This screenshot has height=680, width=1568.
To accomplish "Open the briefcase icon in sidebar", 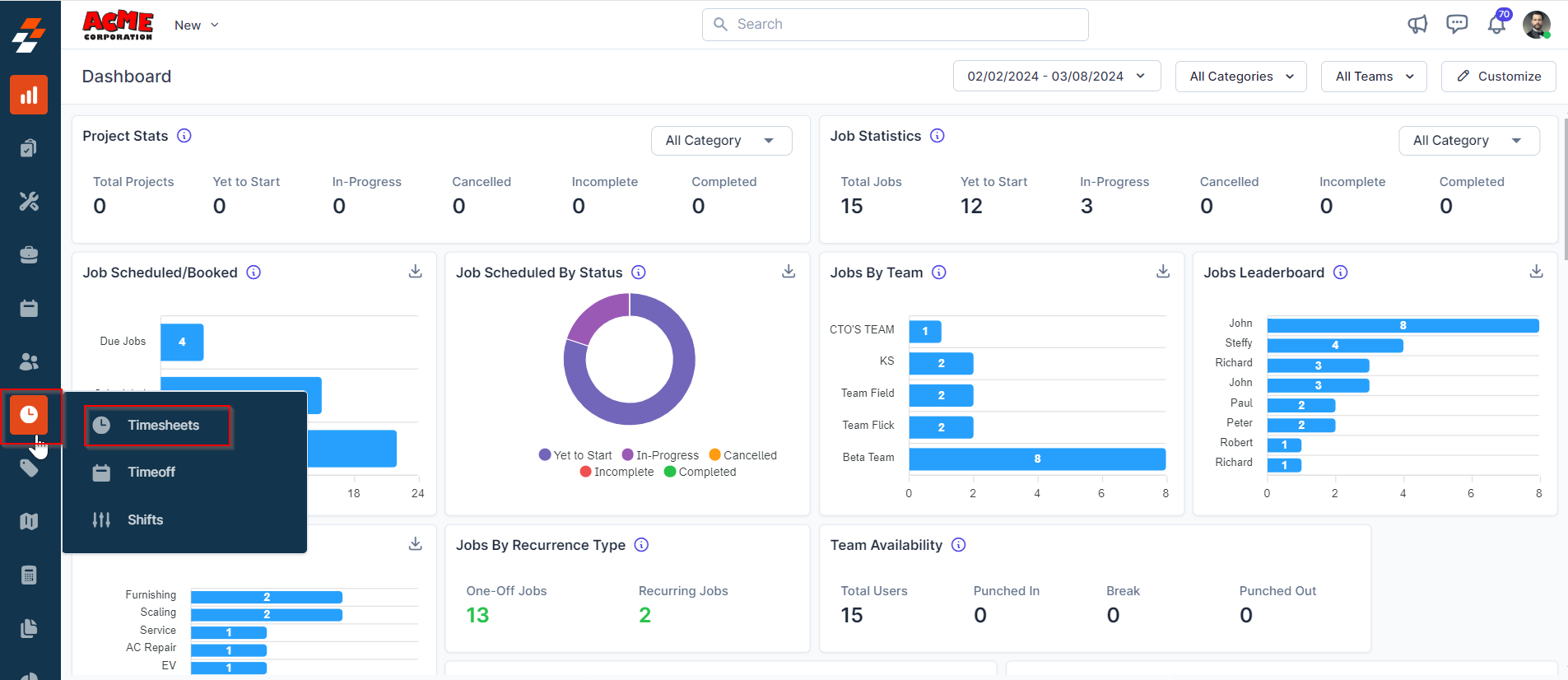I will (29, 254).
